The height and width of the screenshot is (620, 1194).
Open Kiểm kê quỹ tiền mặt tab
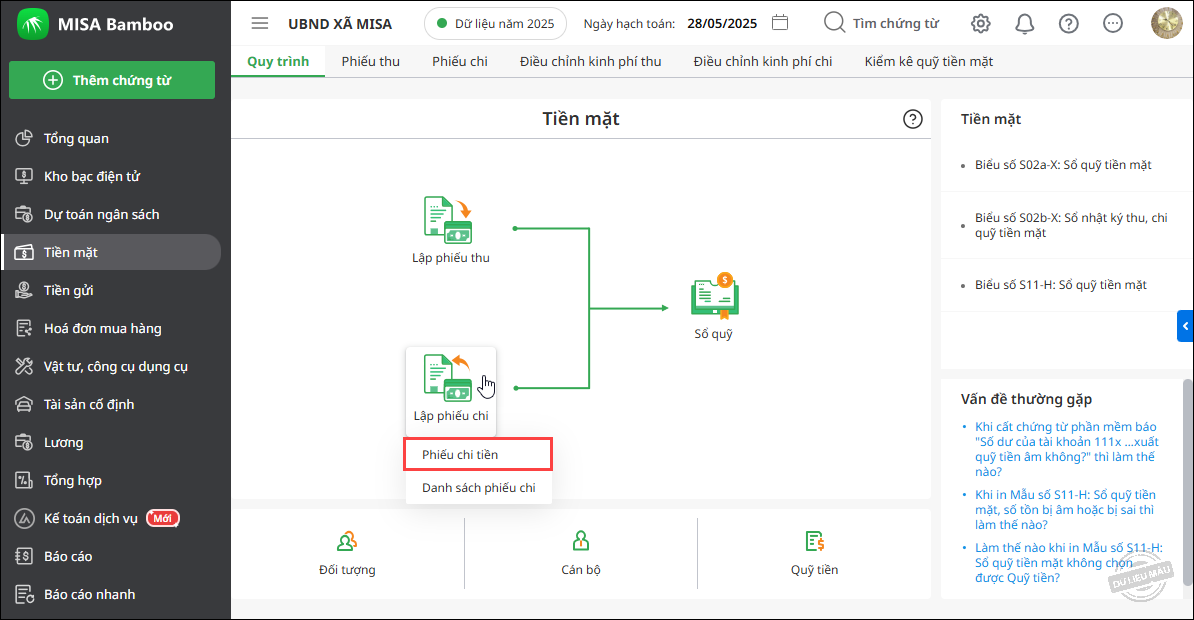coord(929,62)
